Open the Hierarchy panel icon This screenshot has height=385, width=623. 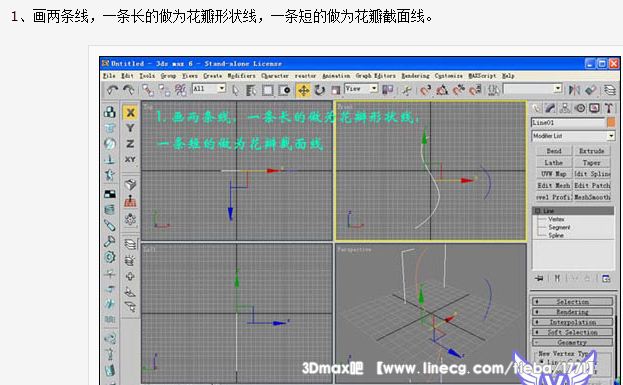(565, 108)
